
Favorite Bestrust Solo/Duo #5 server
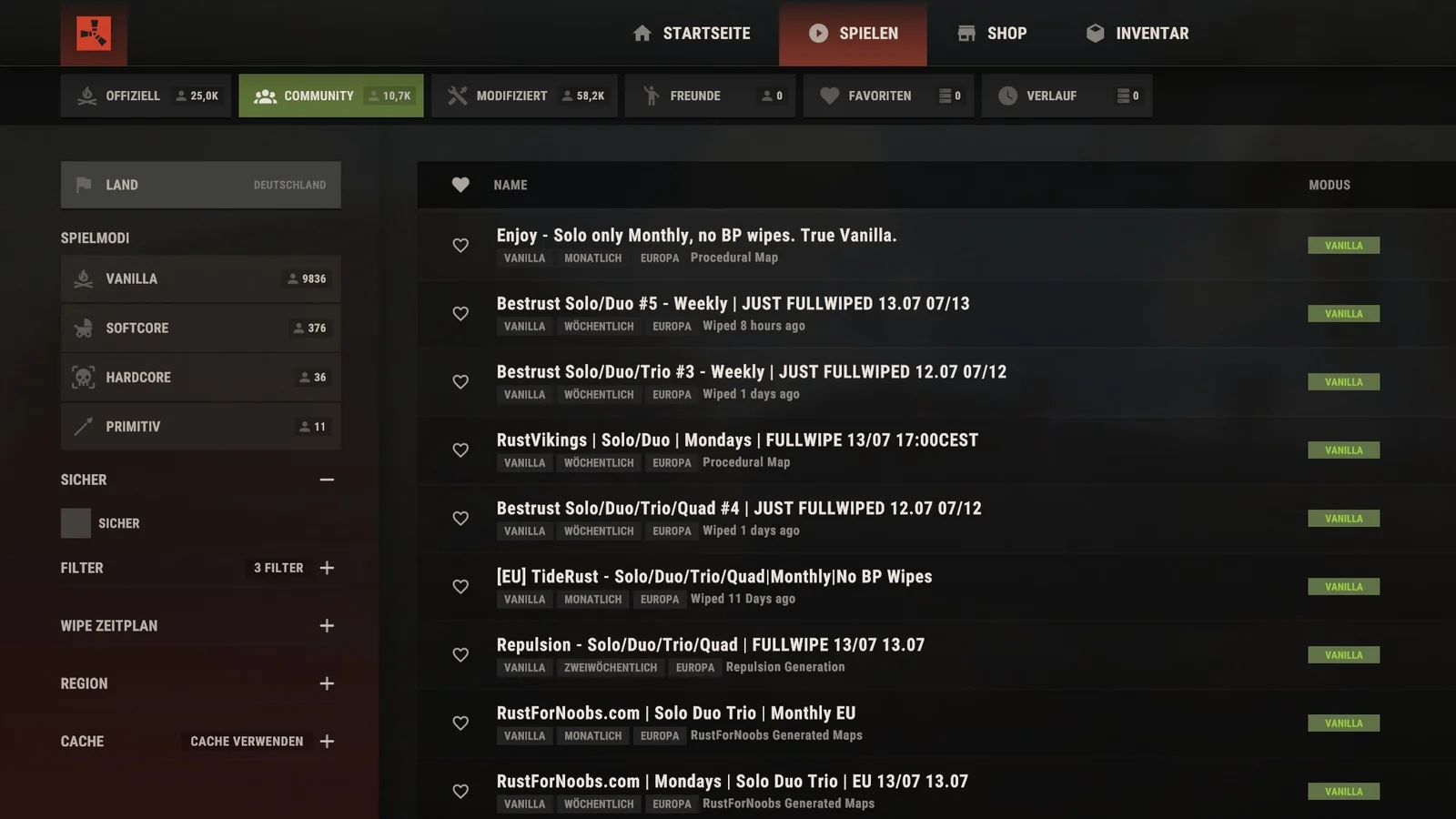[460, 314]
